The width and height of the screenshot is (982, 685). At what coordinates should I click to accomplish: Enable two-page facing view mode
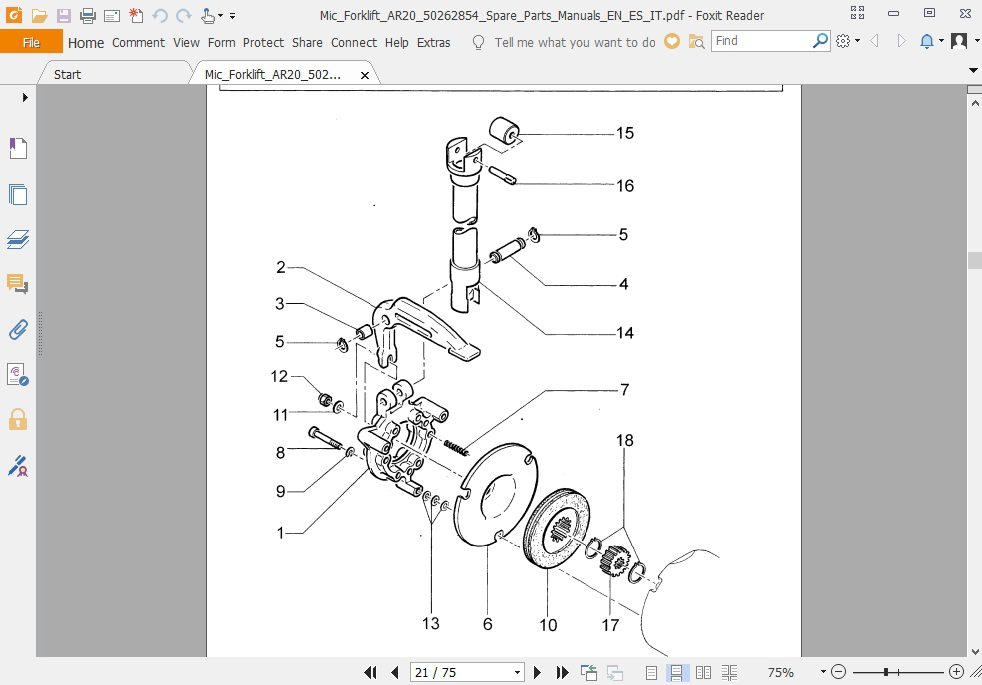coord(703,672)
